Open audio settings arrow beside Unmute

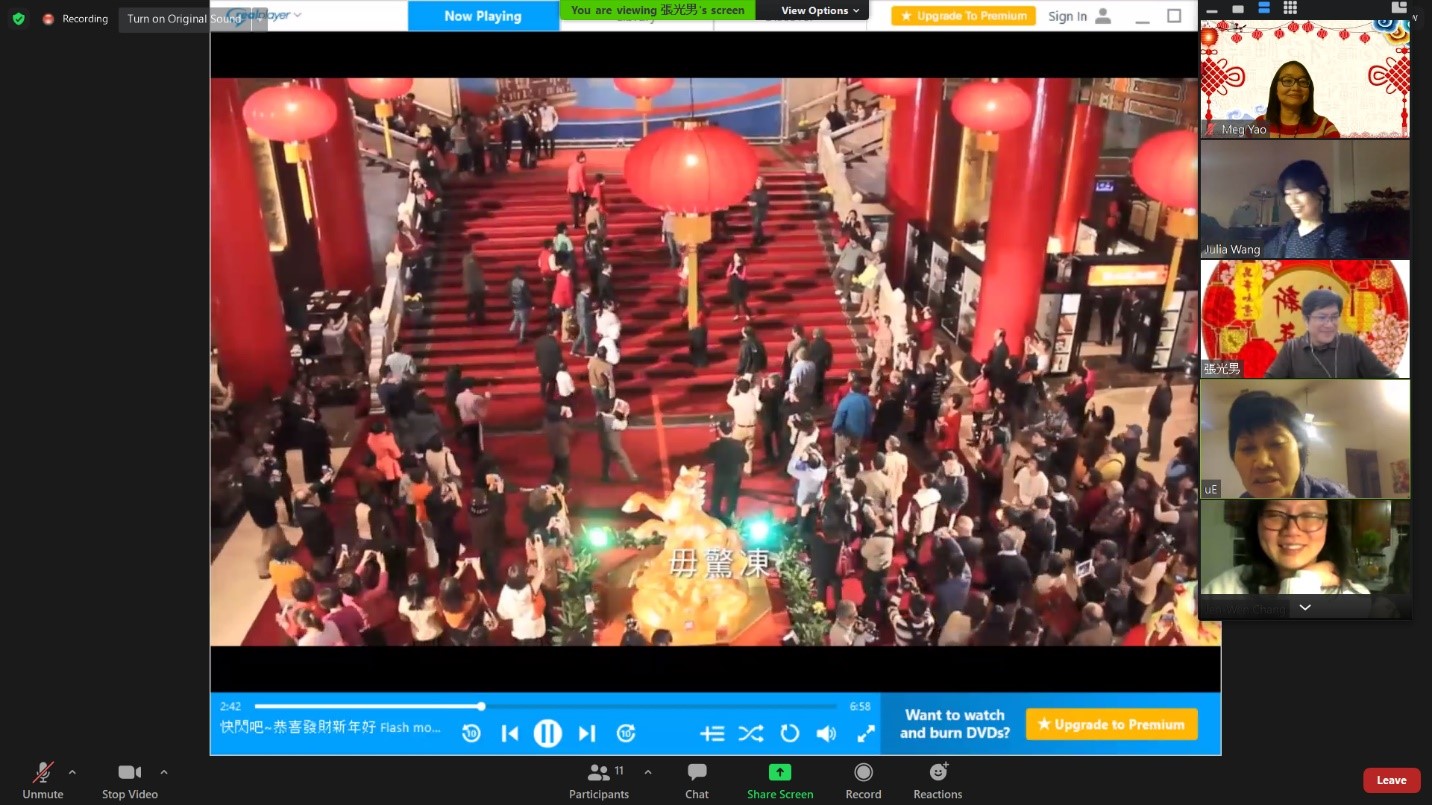pos(72,772)
